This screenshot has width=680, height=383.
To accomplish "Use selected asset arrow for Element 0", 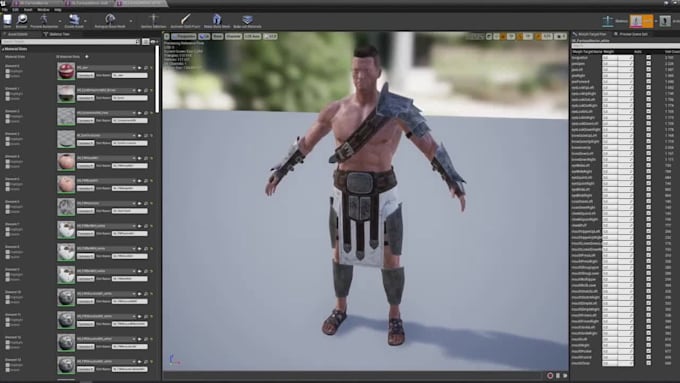I will (140, 68).
